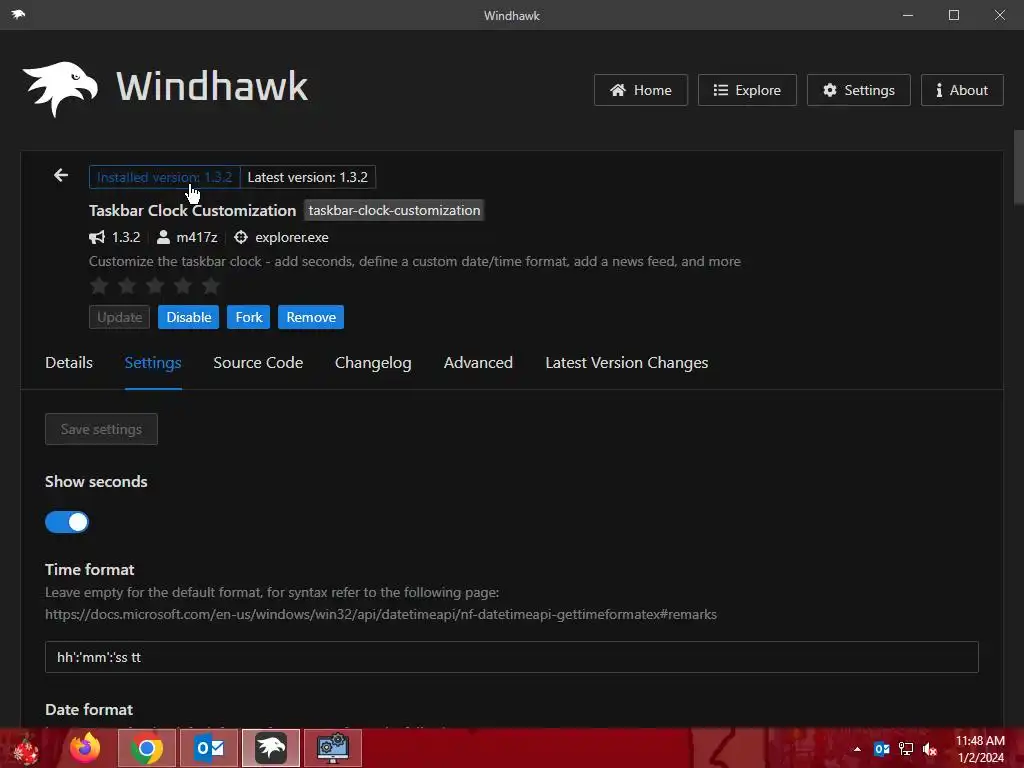
Task: Rate the mod three stars
Action: pyautogui.click(x=155, y=285)
